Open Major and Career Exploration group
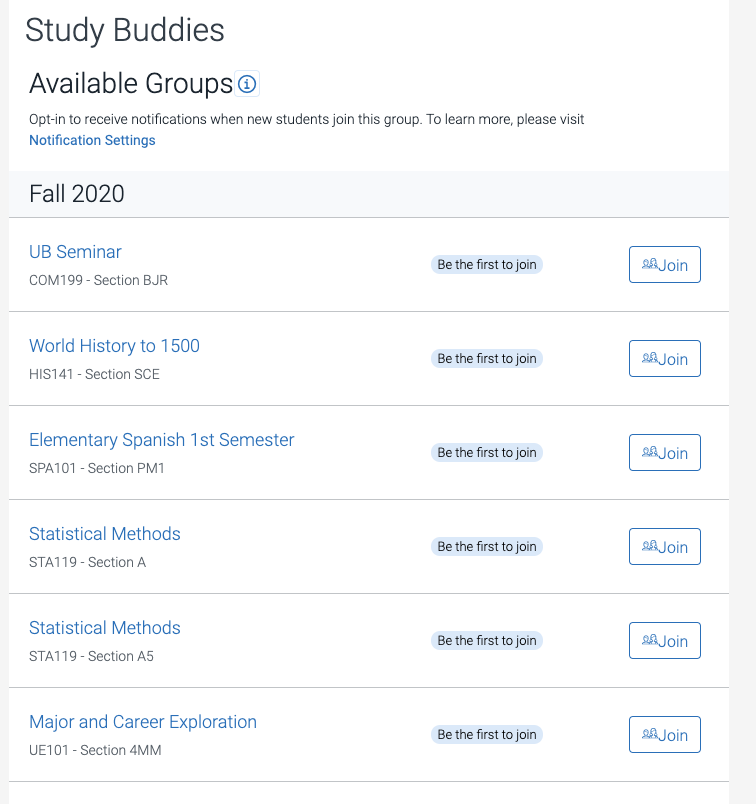 (142, 722)
